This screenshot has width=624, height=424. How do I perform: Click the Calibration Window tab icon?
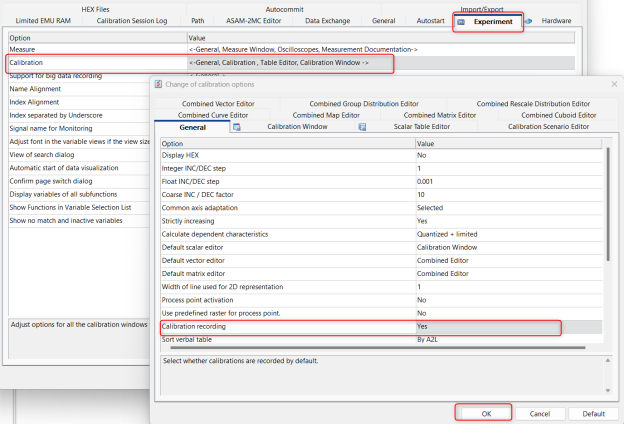pyautogui.click(x=237, y=127)
